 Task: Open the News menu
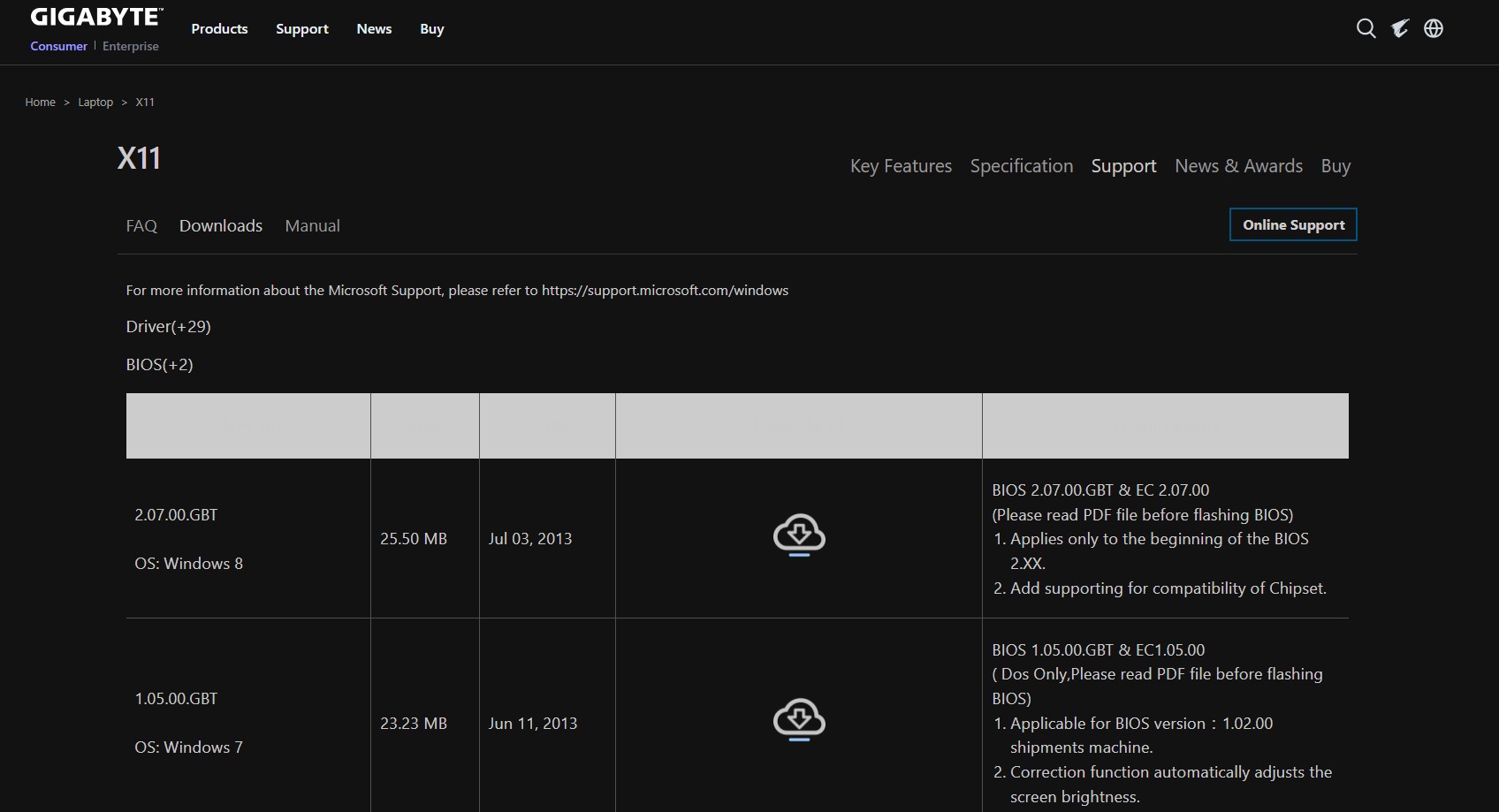374,29
